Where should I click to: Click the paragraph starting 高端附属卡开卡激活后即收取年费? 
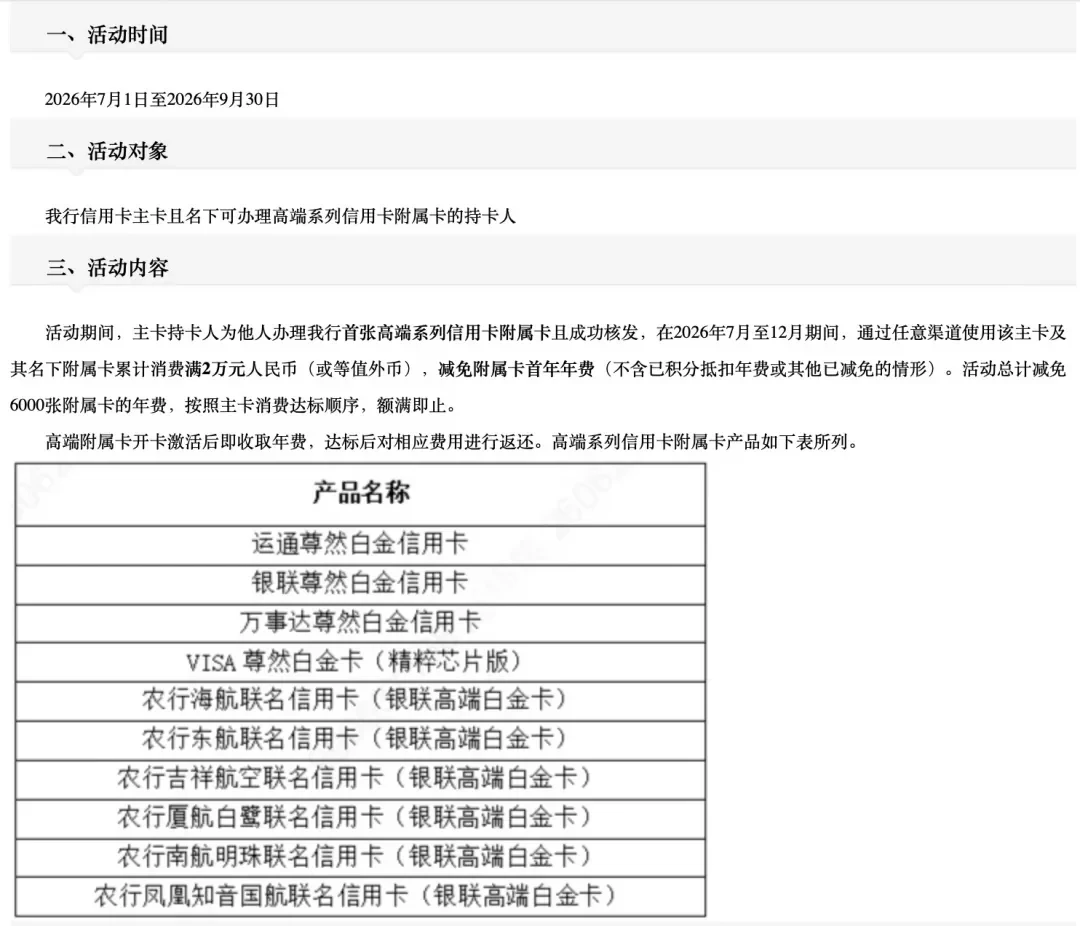[453, 442]
